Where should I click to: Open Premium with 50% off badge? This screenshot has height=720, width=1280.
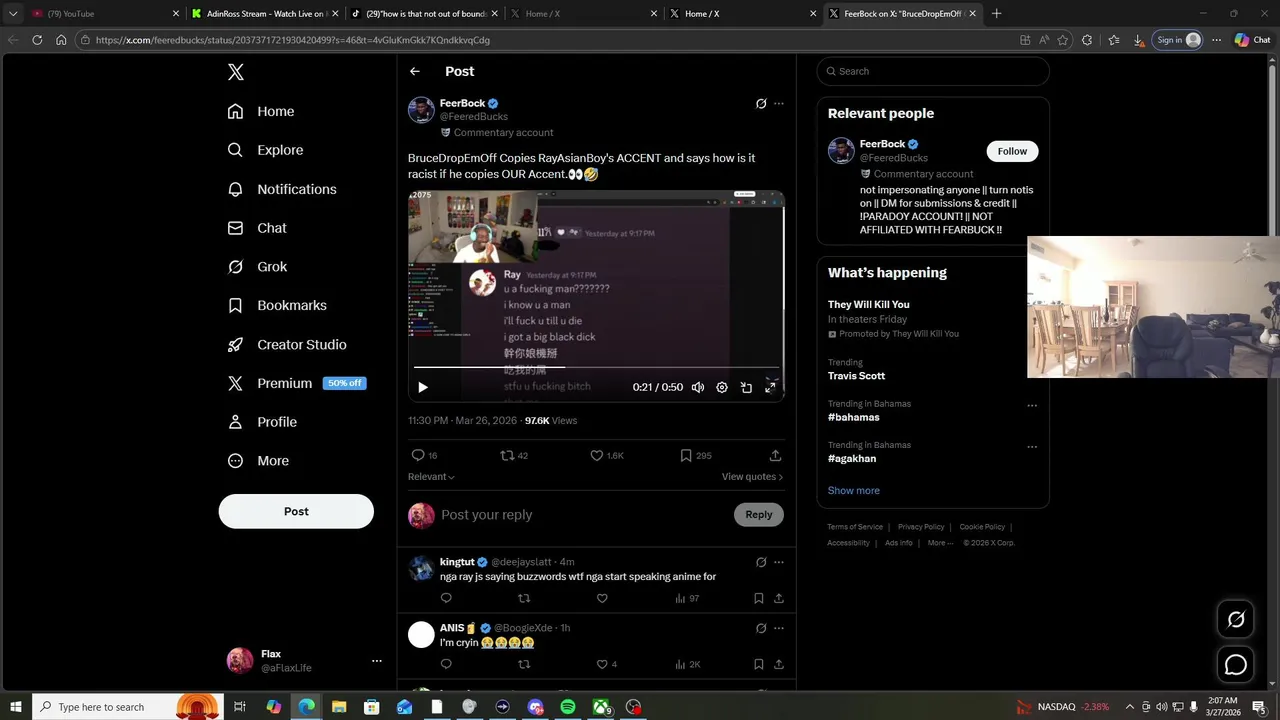coord(296,383)
